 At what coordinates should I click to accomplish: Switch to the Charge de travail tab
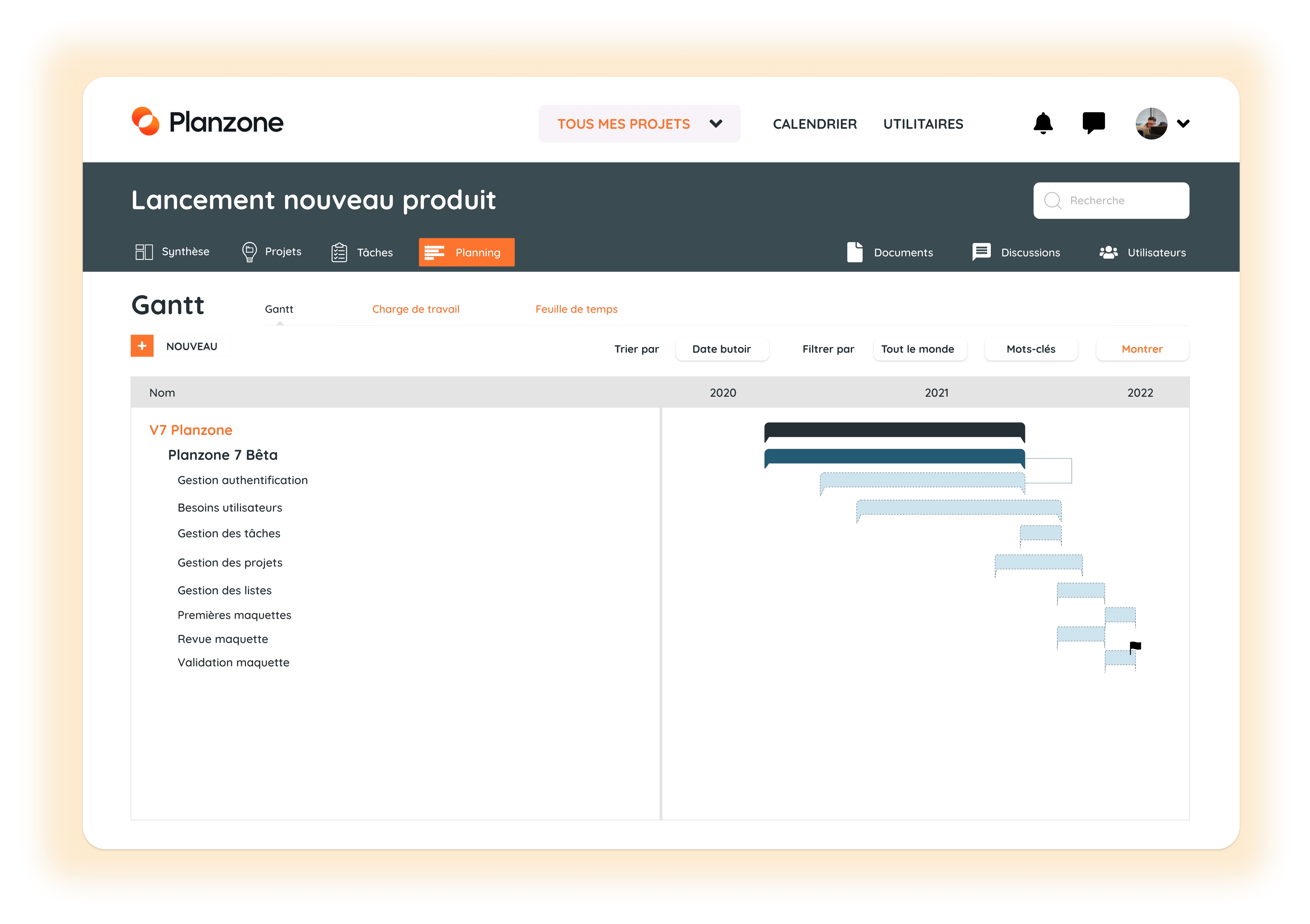415,309
